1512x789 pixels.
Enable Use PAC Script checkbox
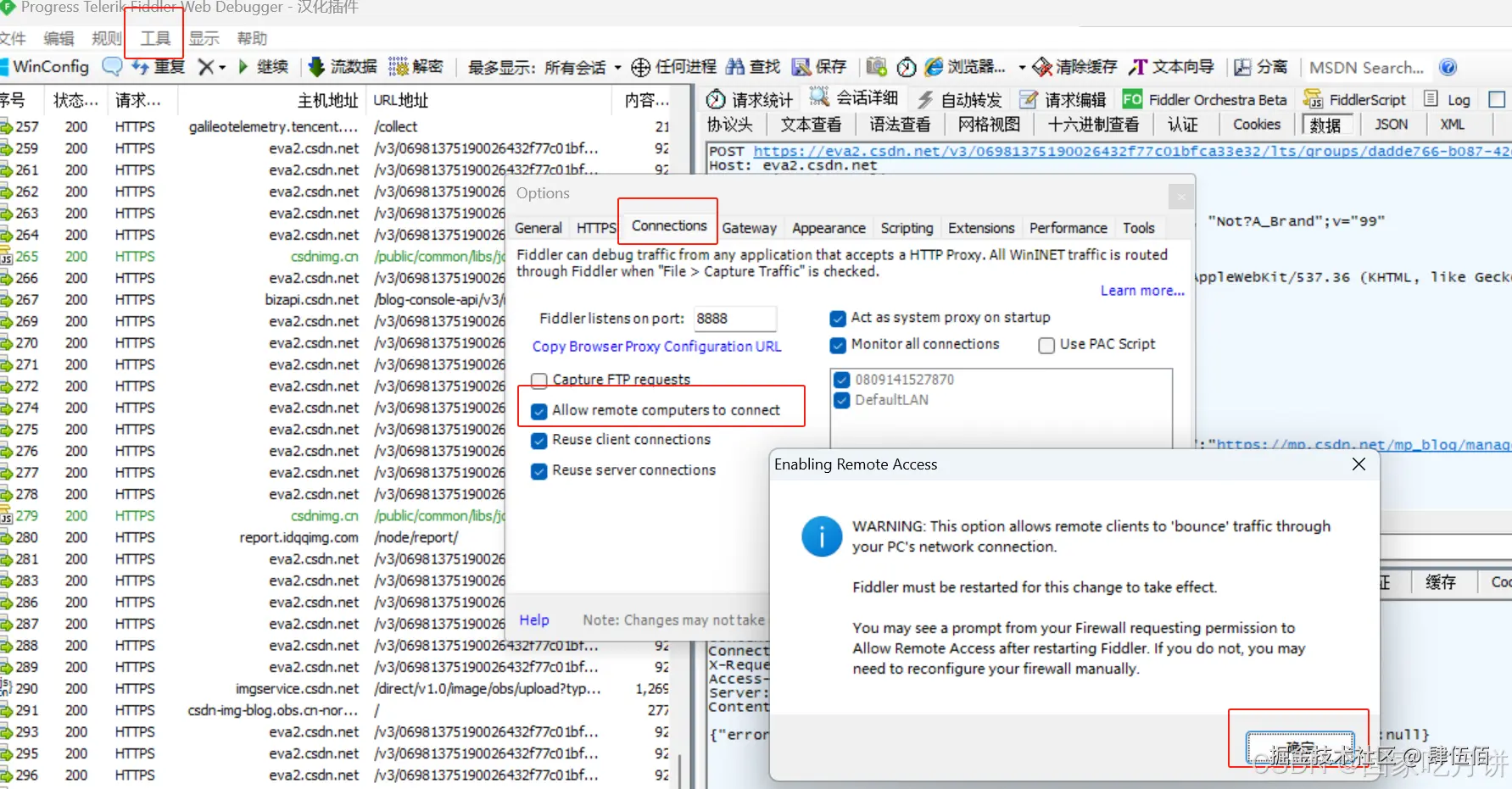click(1046, 345)
